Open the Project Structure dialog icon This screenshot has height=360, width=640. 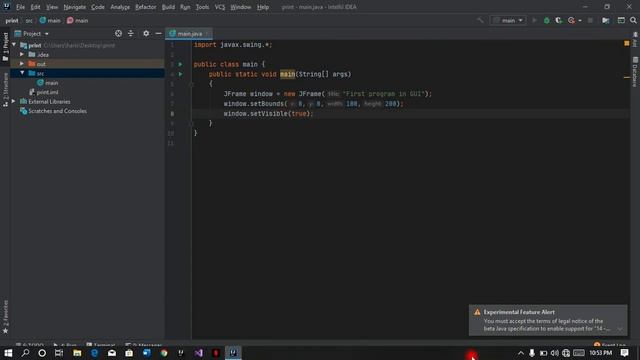click(606, 20)
